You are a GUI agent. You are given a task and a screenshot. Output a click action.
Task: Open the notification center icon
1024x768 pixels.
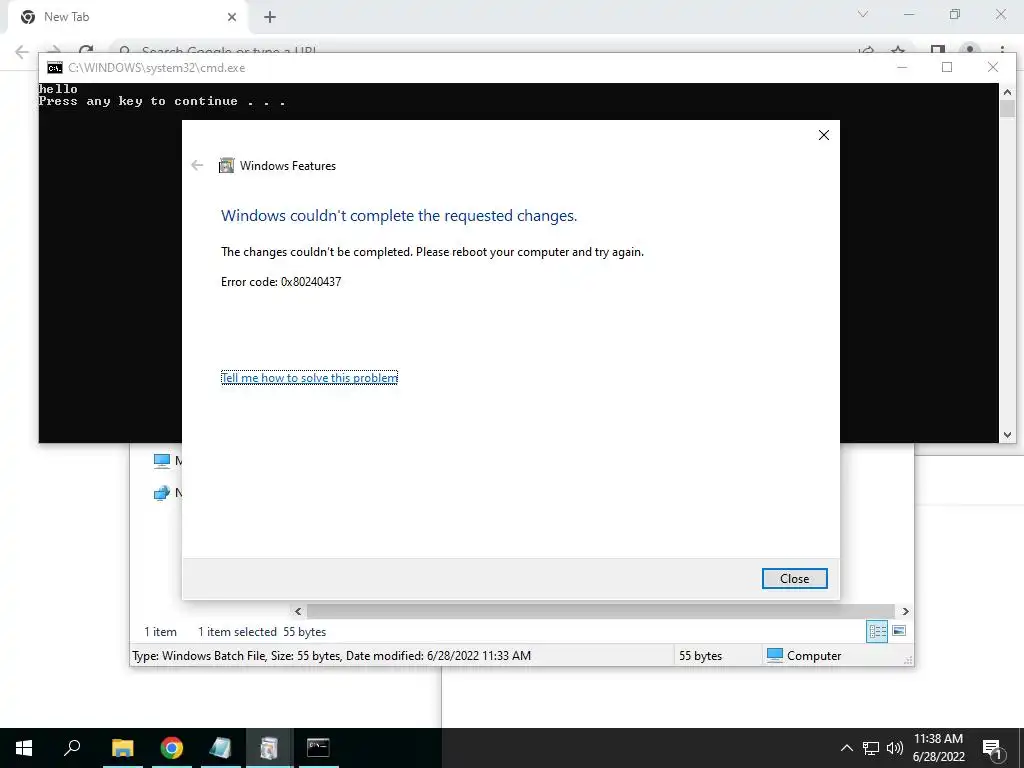pyautogui.click(x=991, y=748)
